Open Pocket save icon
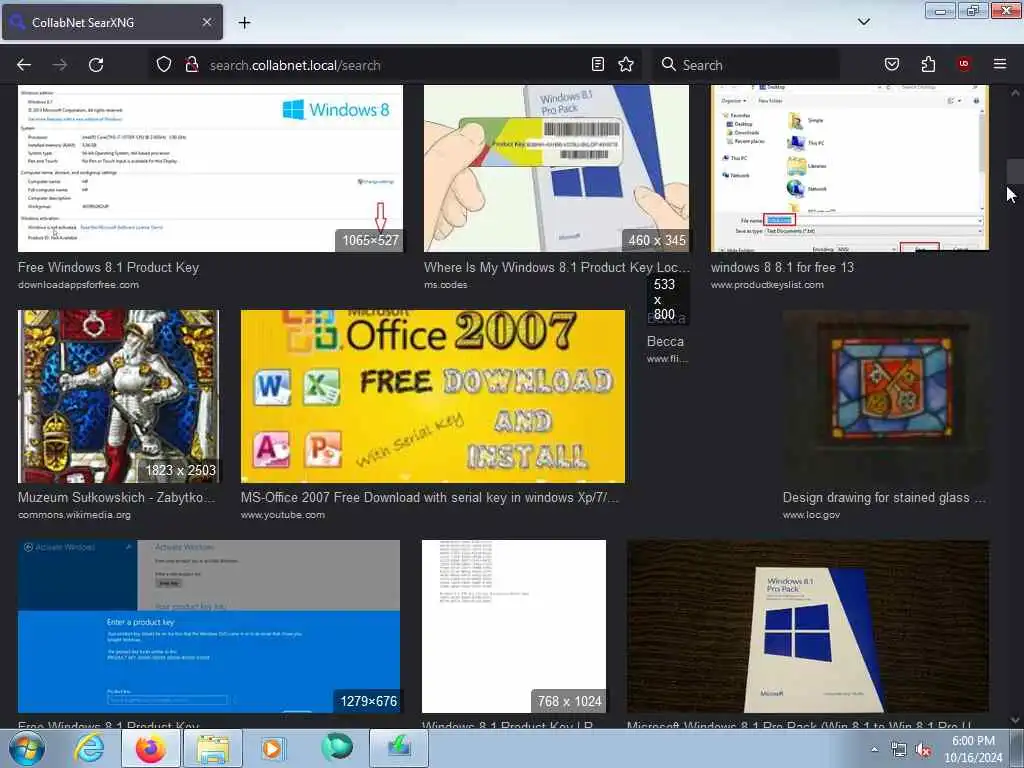This screenshot has width=1024, height=768. click(891, 64)
